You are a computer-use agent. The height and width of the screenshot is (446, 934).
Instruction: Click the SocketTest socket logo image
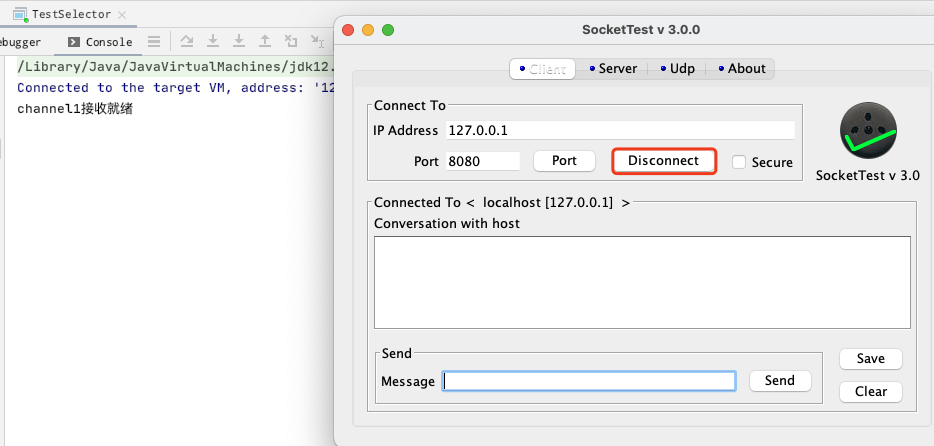click(x=868, y=130)
